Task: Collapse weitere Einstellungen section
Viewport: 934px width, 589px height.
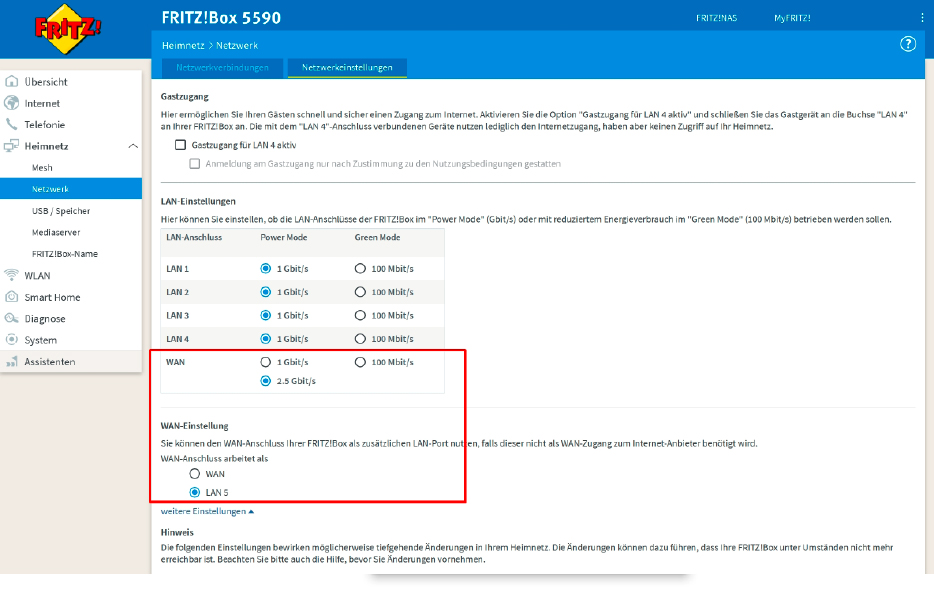Action: click(x=207, y=511)
